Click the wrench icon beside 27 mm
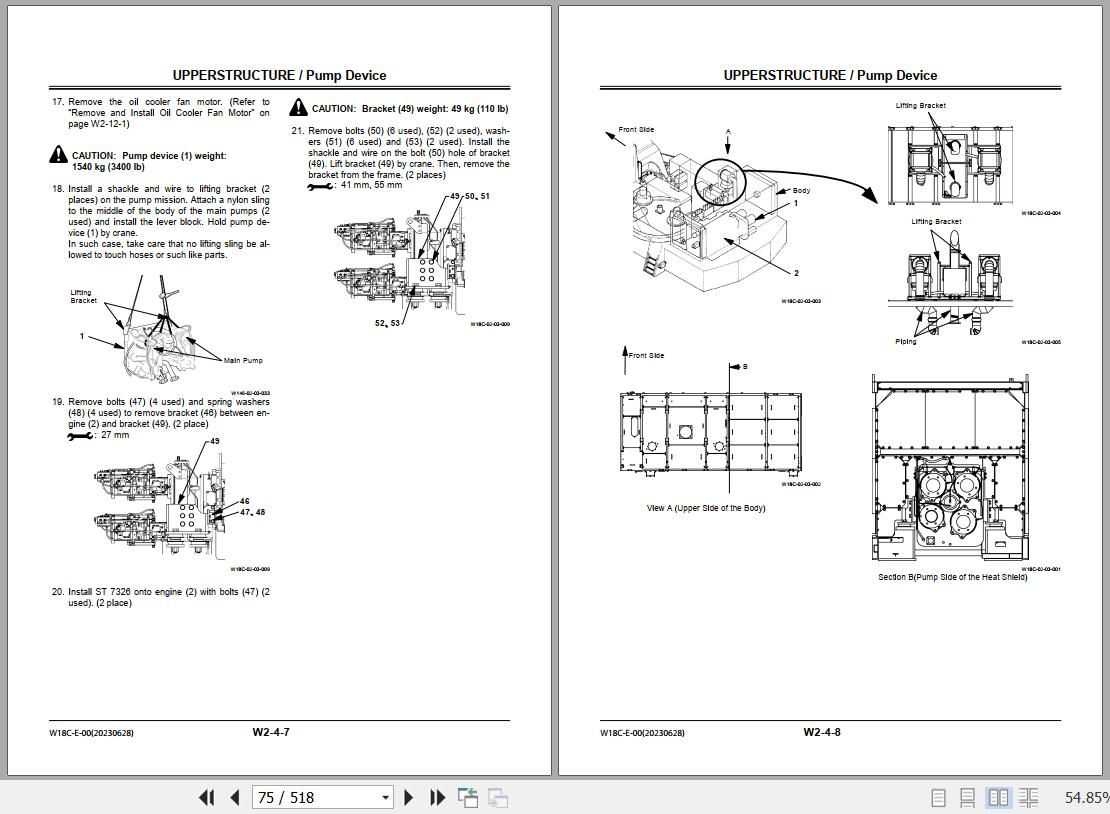This screenshot has height=814, width=1110. coord(80,436)
